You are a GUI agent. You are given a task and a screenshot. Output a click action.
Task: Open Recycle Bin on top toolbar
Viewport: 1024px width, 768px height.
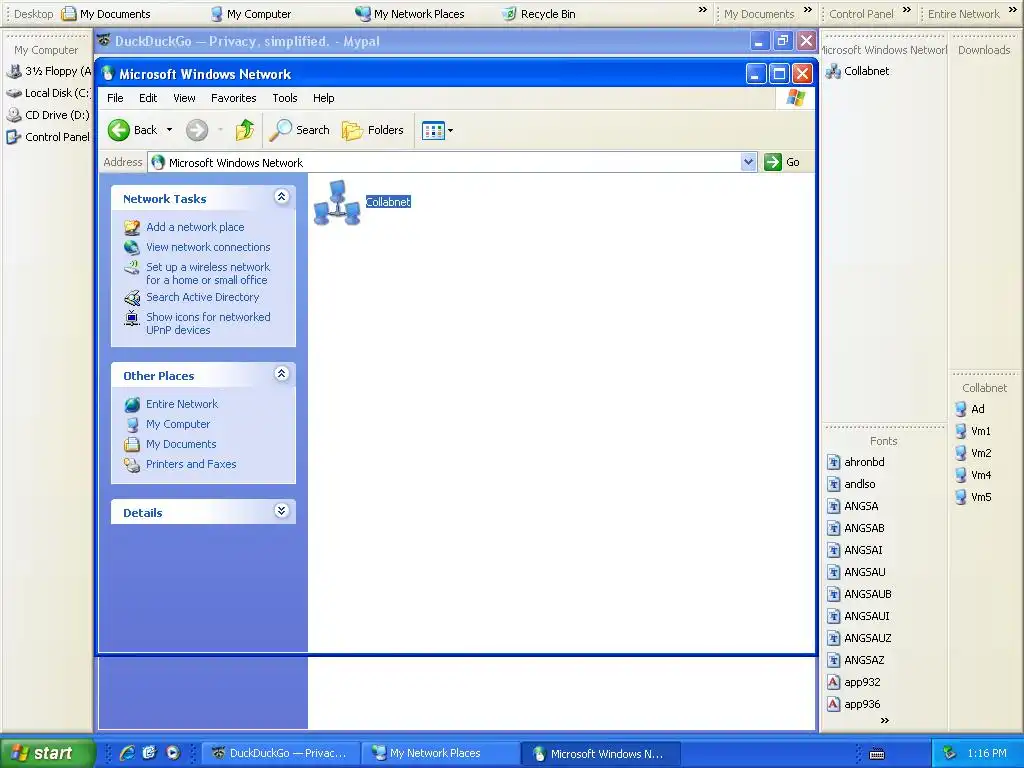pyautogui.click(x=539, y=14)
